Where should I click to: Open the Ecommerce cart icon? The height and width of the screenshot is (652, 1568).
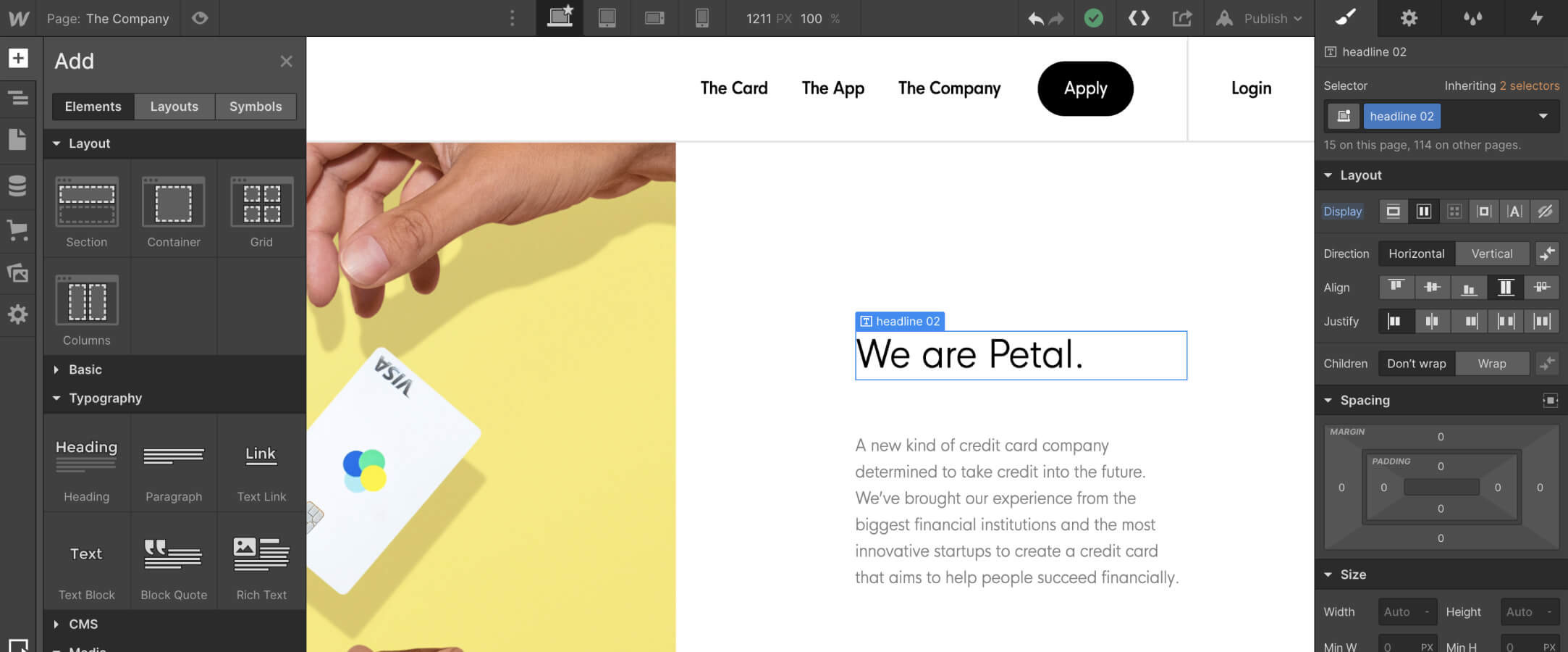18,230
